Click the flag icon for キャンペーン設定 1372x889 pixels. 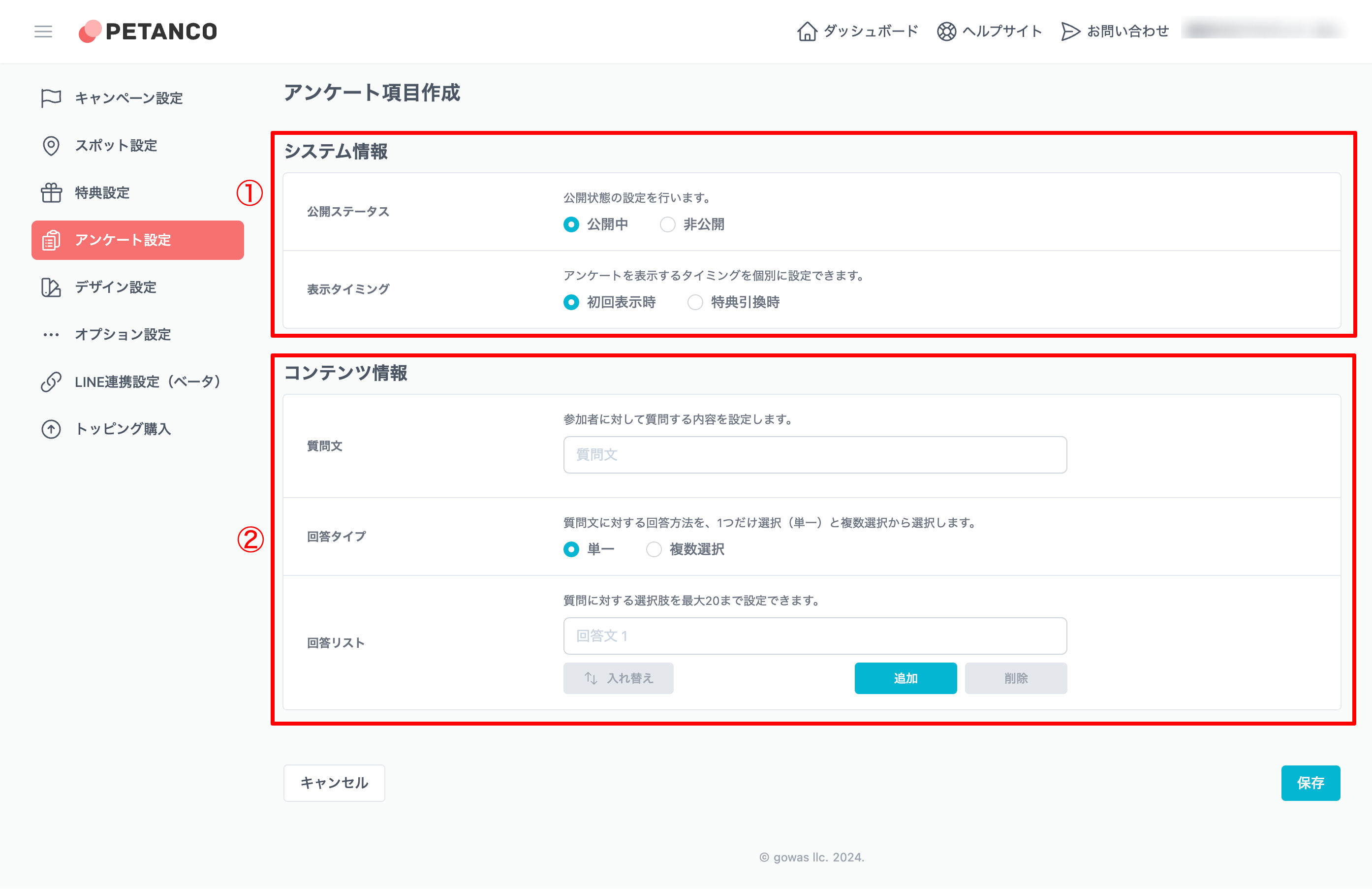pyautogui.click(x=51, y=98)
